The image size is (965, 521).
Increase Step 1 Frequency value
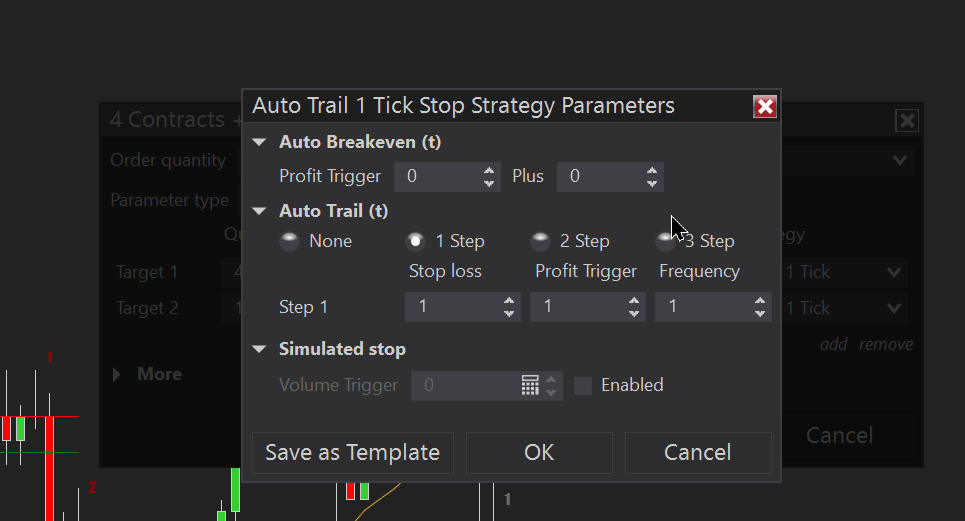tap(760, 301)
